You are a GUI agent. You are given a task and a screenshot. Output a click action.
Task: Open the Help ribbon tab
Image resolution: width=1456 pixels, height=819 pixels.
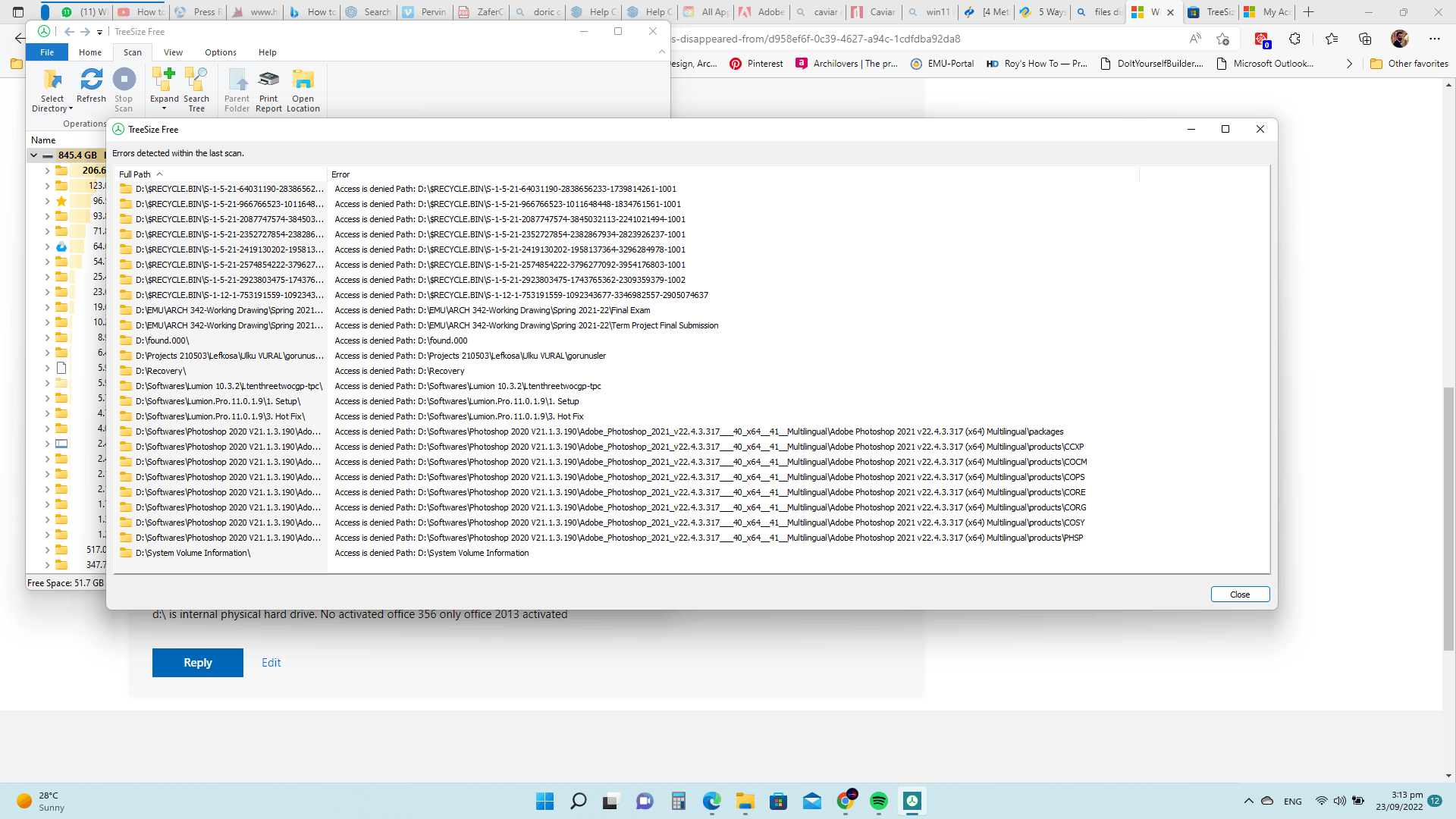click(x=267, y=52)
